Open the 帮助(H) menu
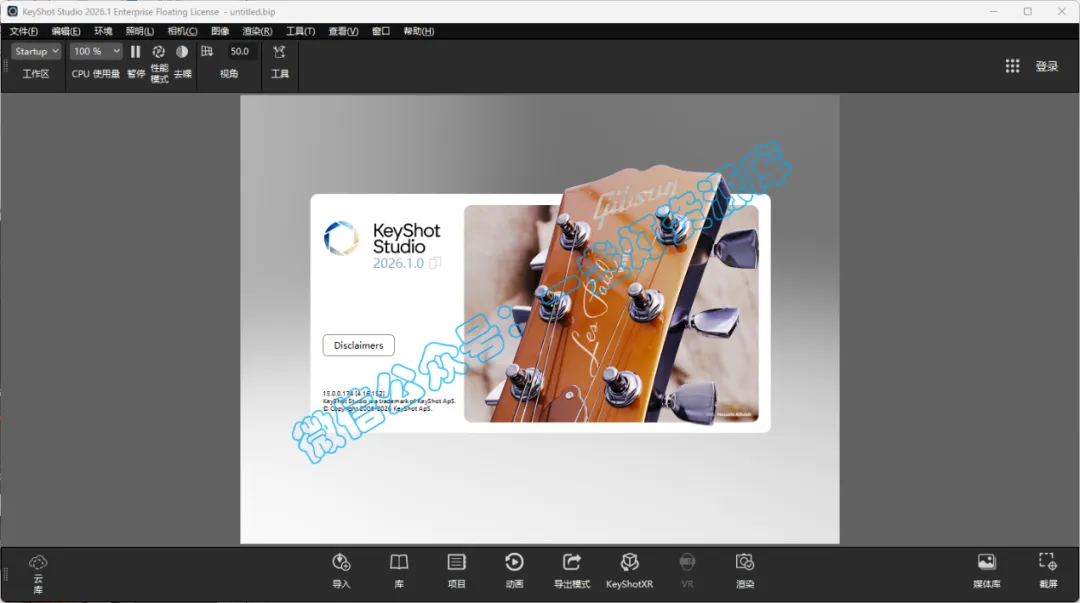The width and height of the screenshot is (1080, 603). point(419,31)
